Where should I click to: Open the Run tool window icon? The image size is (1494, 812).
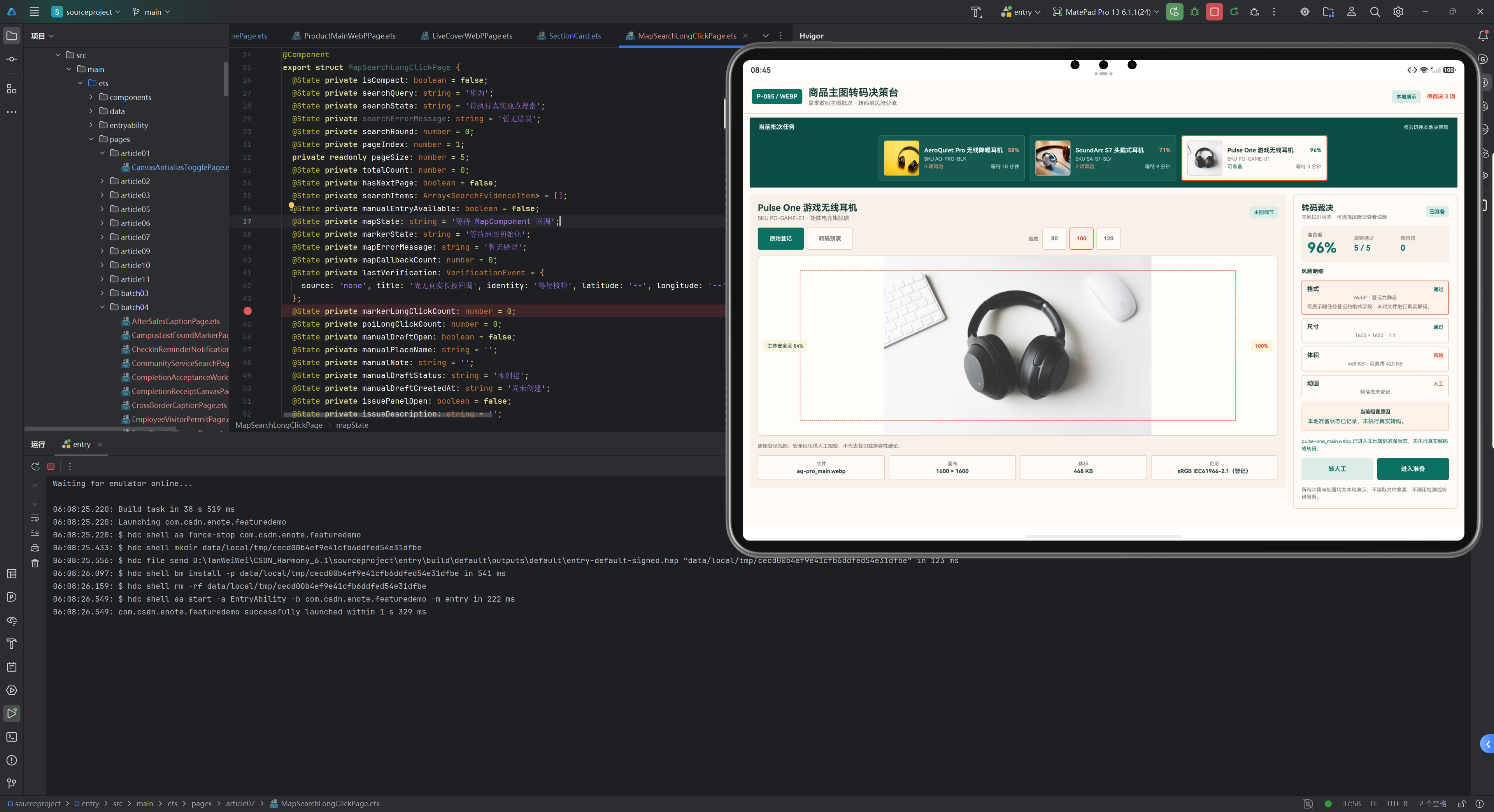tap(12, 714)
